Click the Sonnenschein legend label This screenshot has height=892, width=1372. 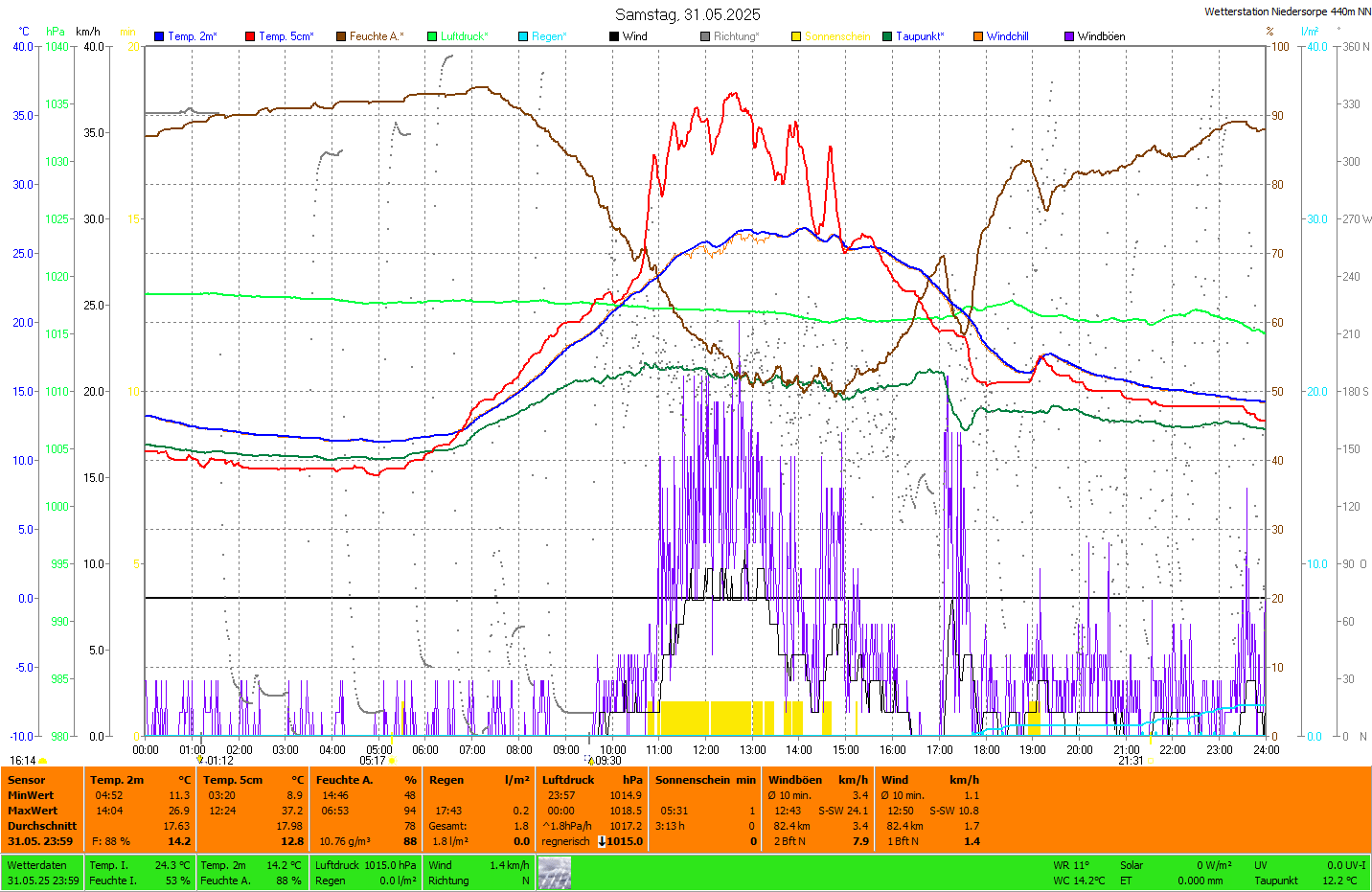click(x=836, y=36)
